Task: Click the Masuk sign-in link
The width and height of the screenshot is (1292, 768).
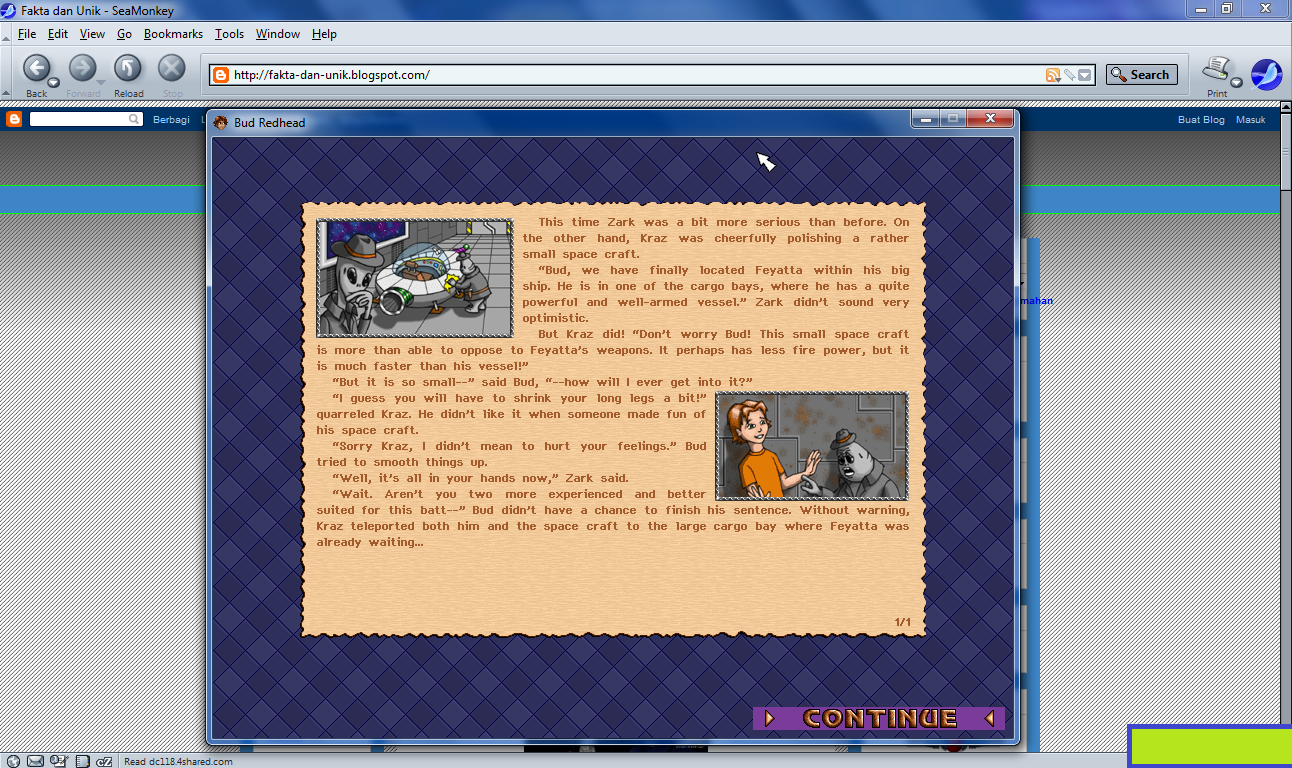Action: [x=1251, y=119]
